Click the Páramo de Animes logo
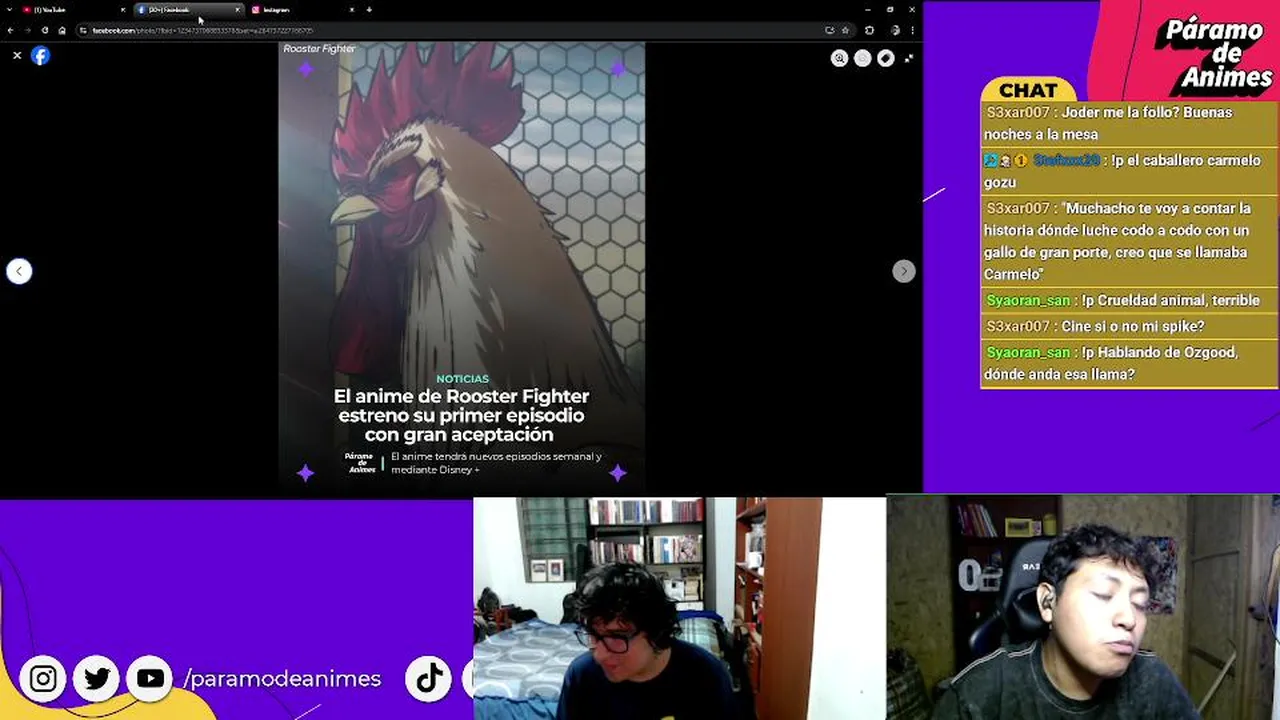The width and height of the screenshot is (1280, 720). (1214, 52)
